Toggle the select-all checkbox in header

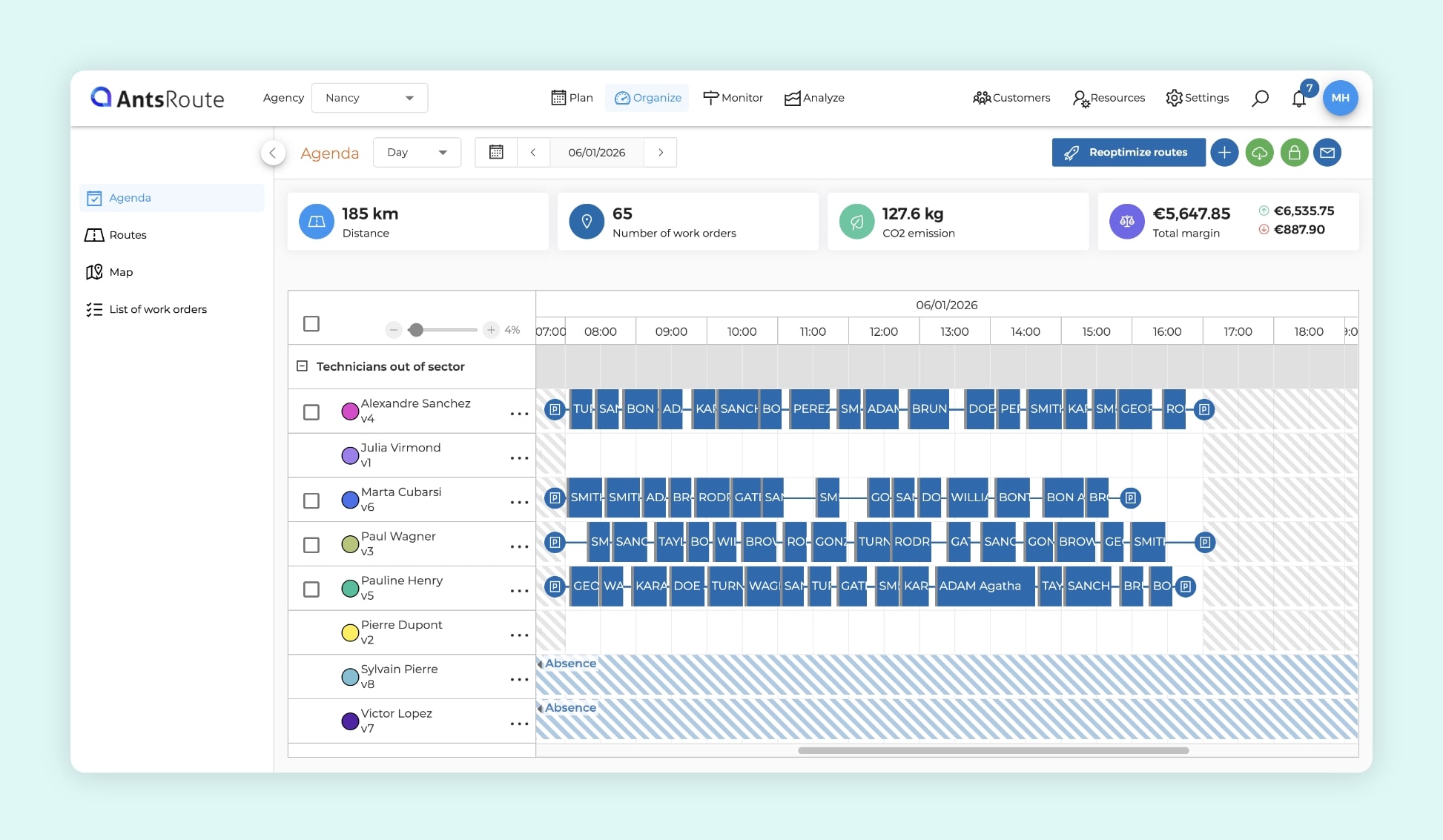pos(311,324)
